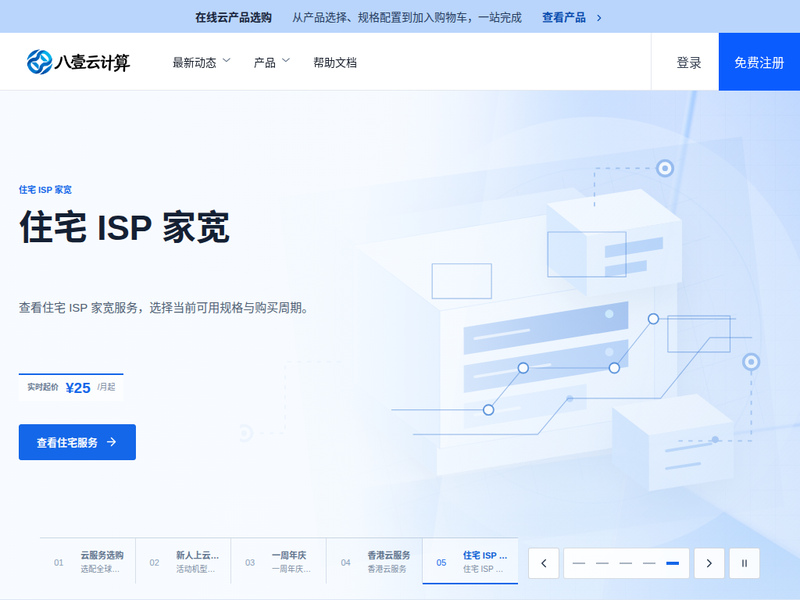This screenshot has width=800, height=600.
Task: Click the arrow after 查看产品
Action: (x=599, y=18)
